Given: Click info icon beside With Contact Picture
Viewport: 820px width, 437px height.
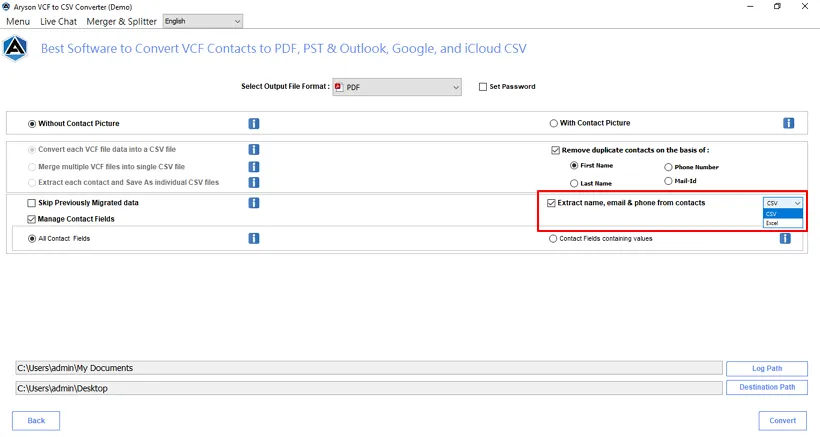Looking at the screenshot, I should 789,123.
